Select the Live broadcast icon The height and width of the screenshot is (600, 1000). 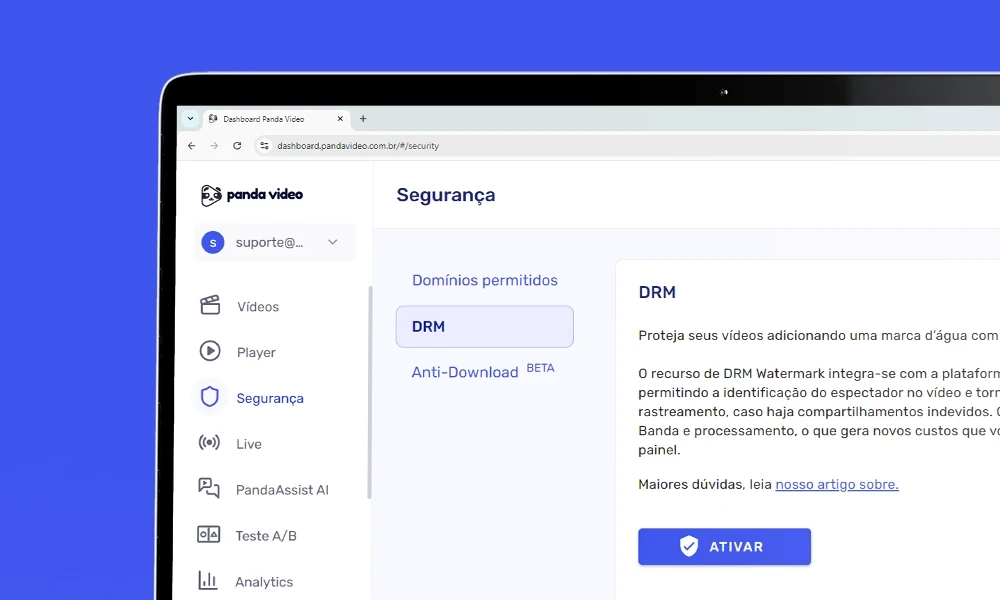(210, 443)
